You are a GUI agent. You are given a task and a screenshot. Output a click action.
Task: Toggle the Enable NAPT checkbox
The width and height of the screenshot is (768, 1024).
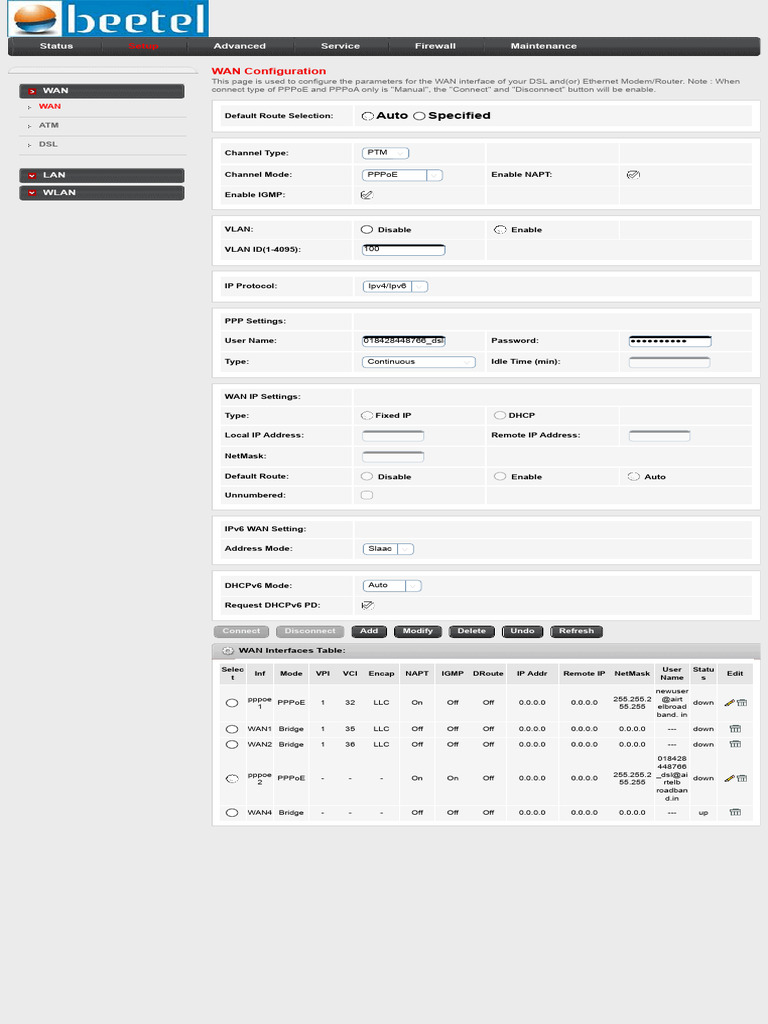point(633,174)
